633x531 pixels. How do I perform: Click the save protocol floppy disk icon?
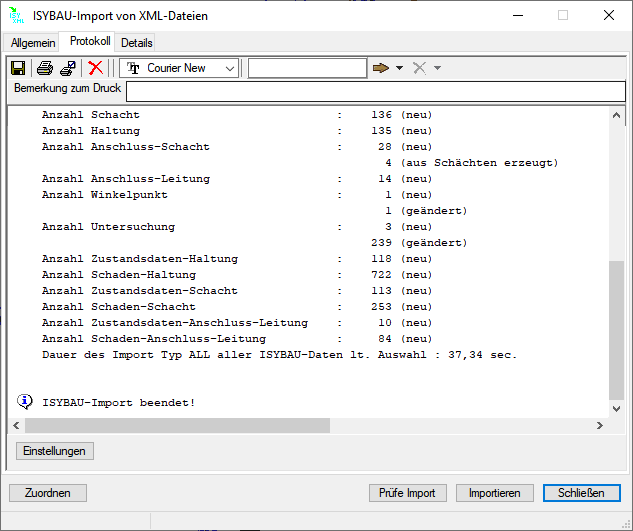coord(18,68)
